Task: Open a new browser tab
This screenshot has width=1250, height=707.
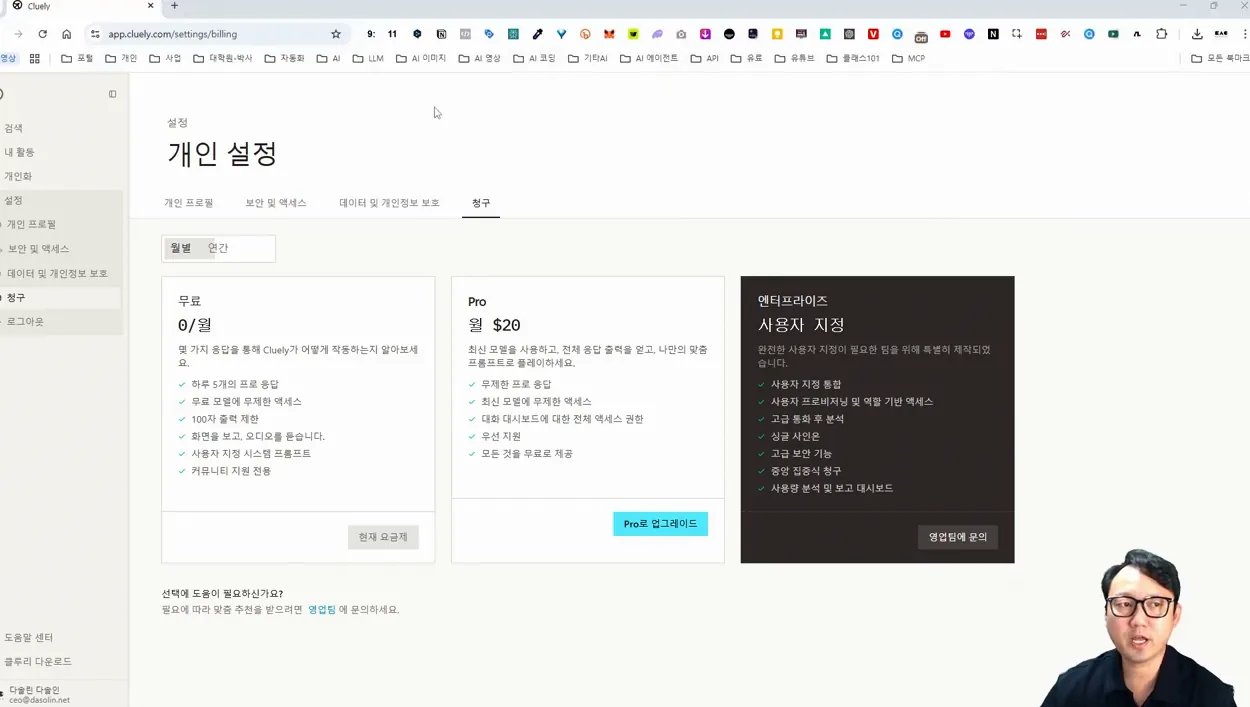Action: (x=174, y=6)
